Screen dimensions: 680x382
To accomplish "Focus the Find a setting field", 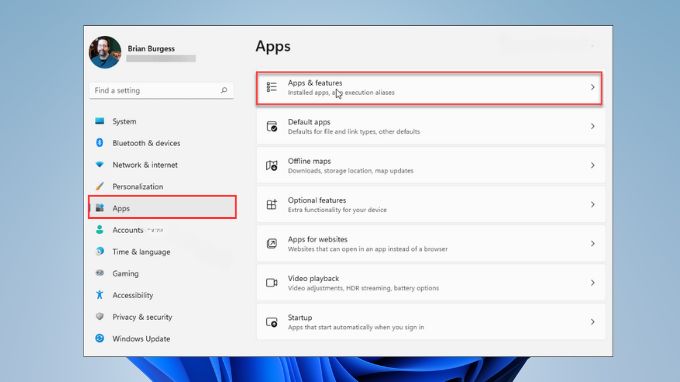I will [161, 90].
